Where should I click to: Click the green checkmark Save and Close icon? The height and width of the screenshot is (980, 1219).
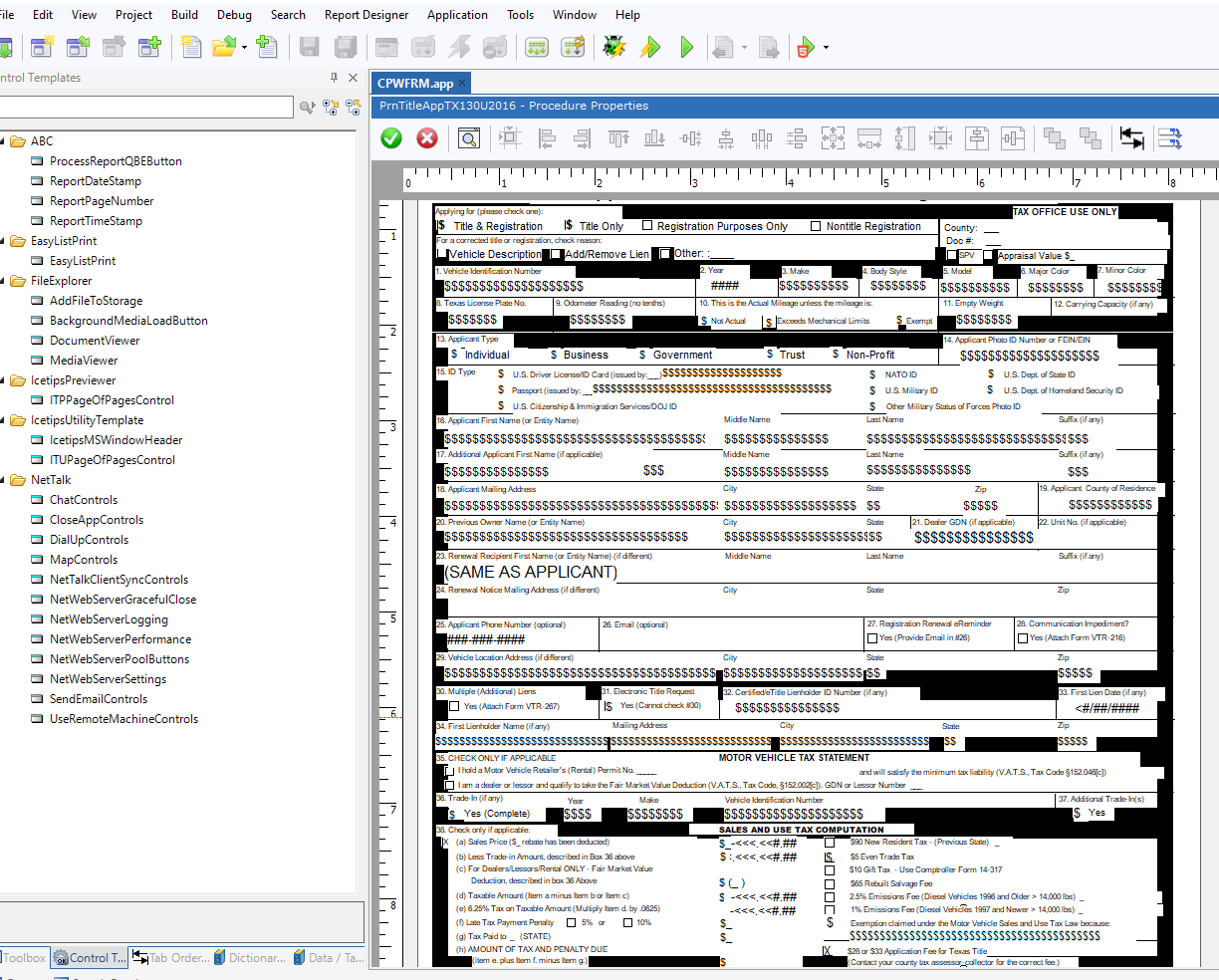tap(391, 138)
